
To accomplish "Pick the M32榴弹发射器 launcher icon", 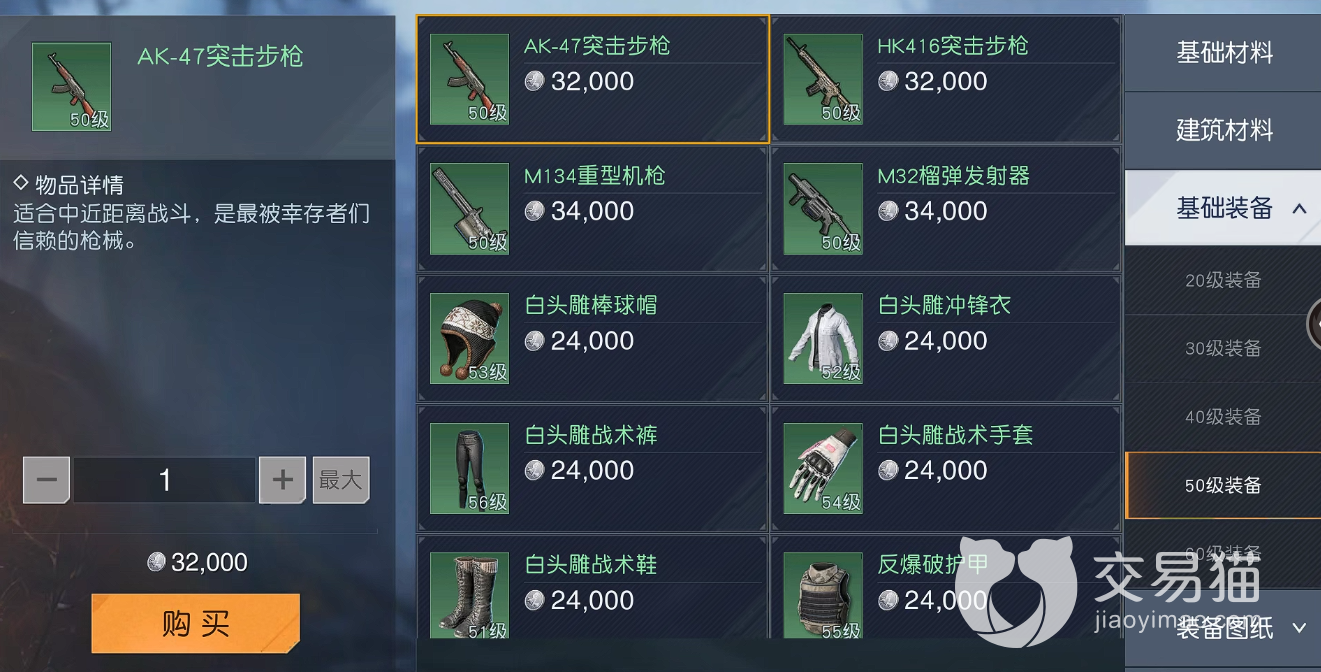I will pyautogui.click(x=823, y=209).
